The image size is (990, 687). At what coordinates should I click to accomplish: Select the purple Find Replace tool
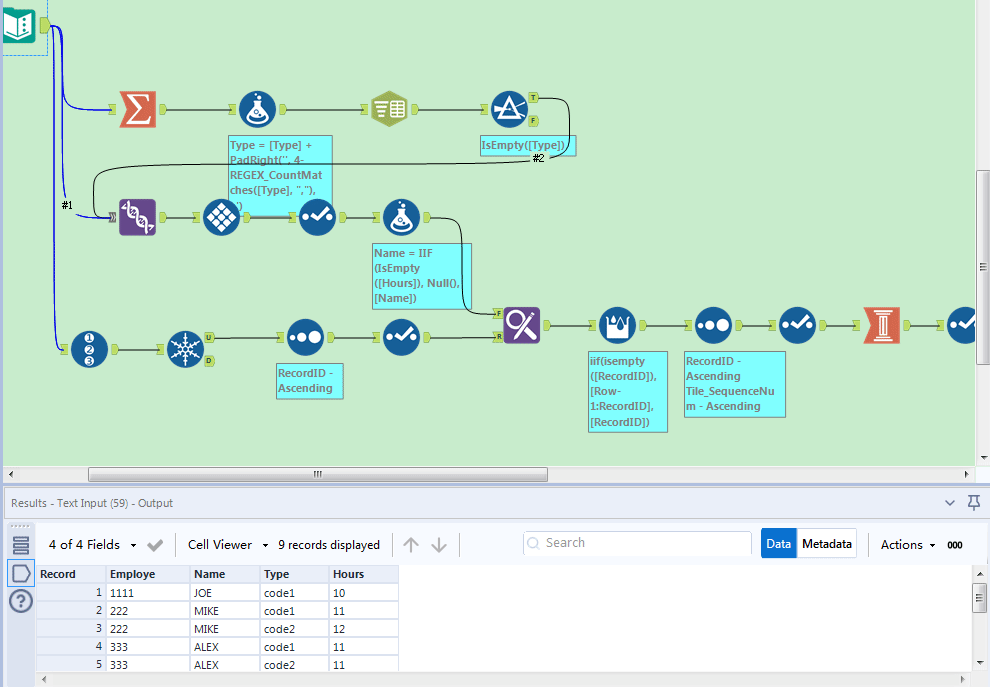click(x=522, y=325)
